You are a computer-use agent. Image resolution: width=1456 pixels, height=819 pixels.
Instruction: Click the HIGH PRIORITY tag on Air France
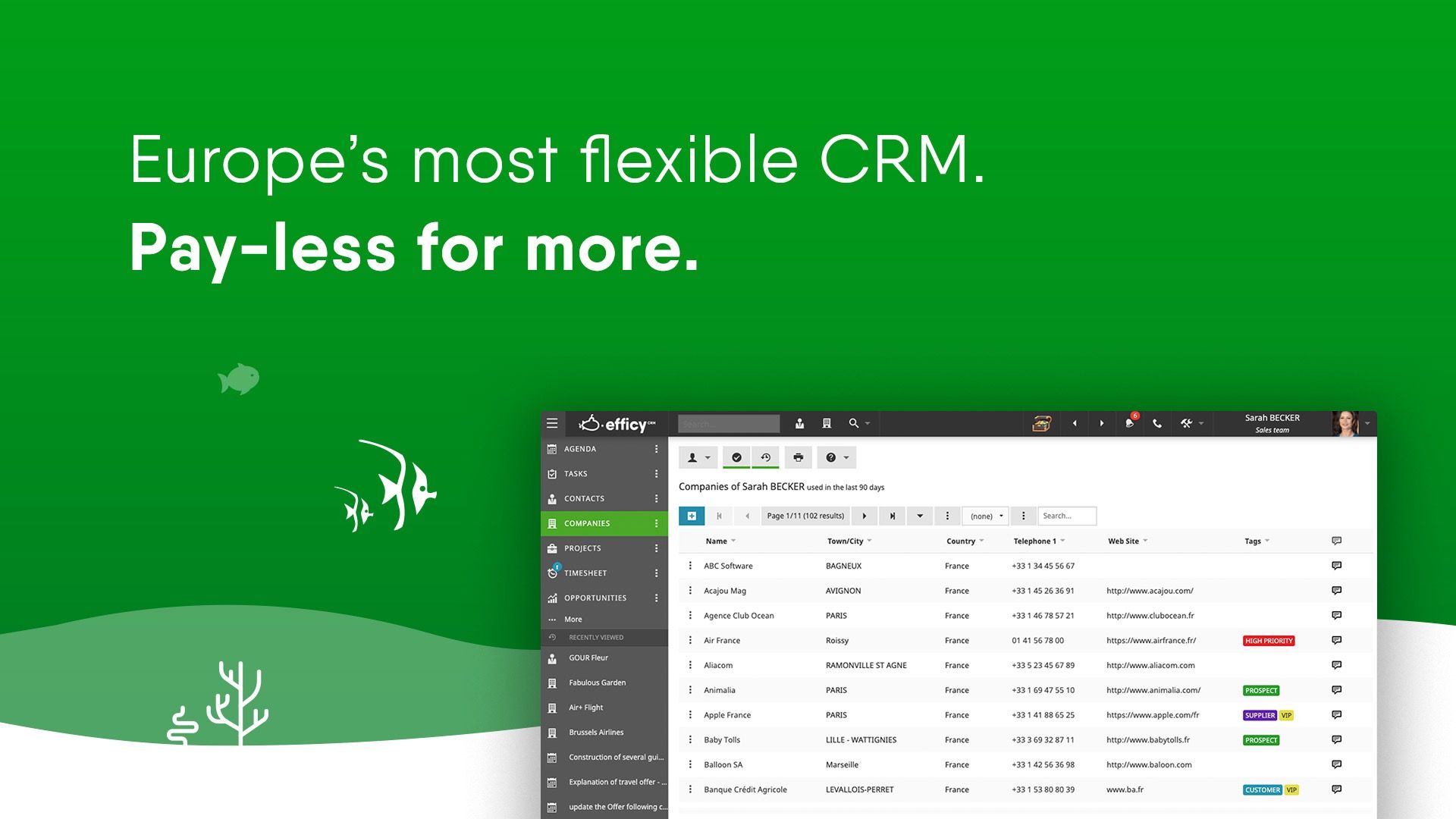point(1269,641)
